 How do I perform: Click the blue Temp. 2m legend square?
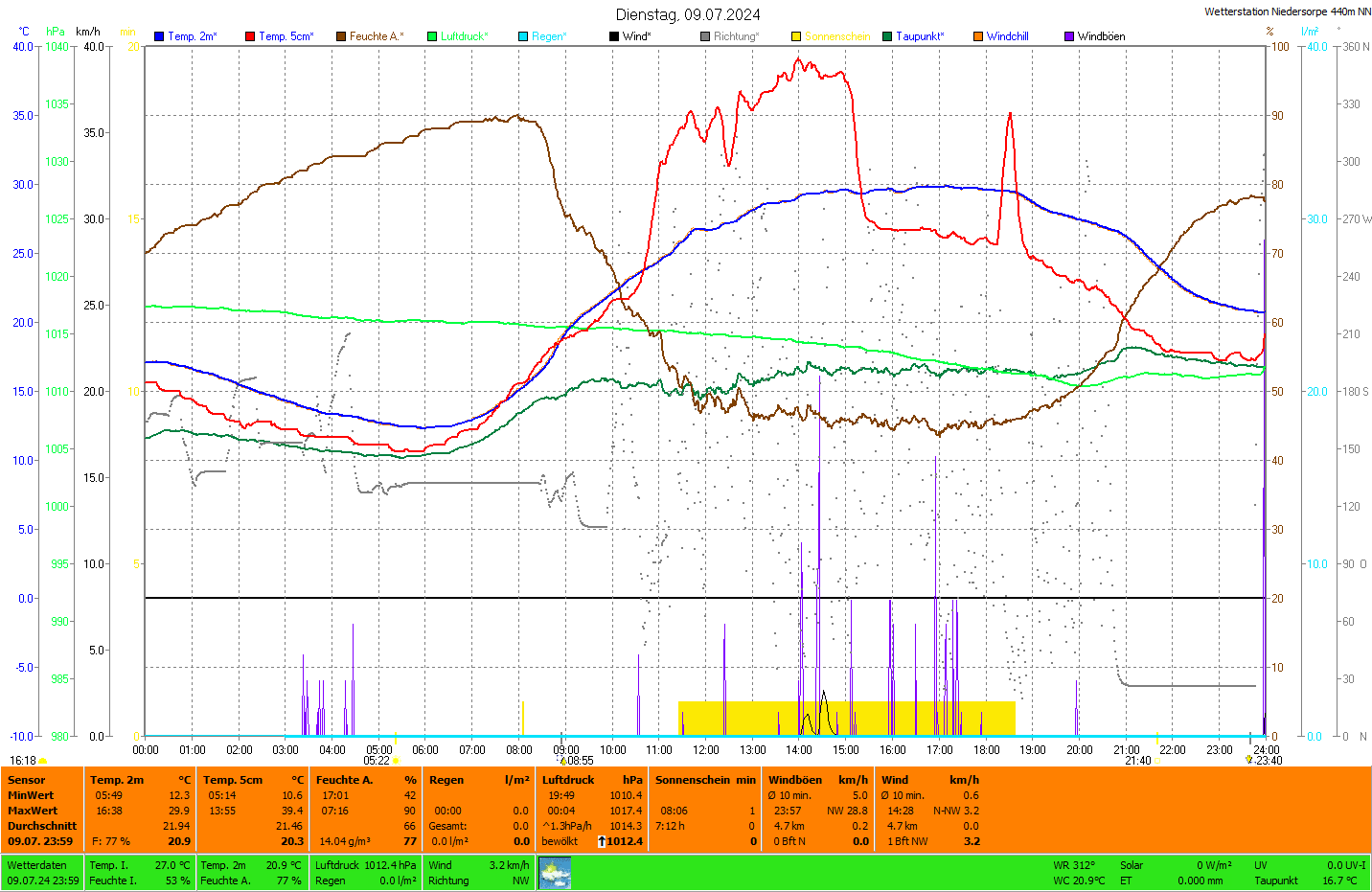point(159,36)
